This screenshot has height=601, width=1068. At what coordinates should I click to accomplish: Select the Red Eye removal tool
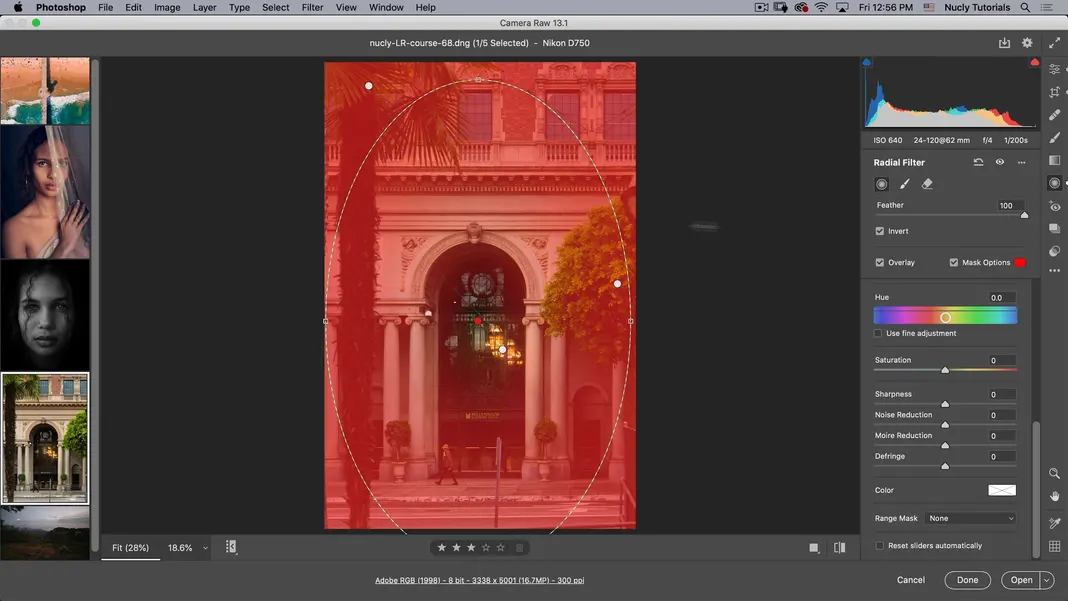pos(1054,206)
